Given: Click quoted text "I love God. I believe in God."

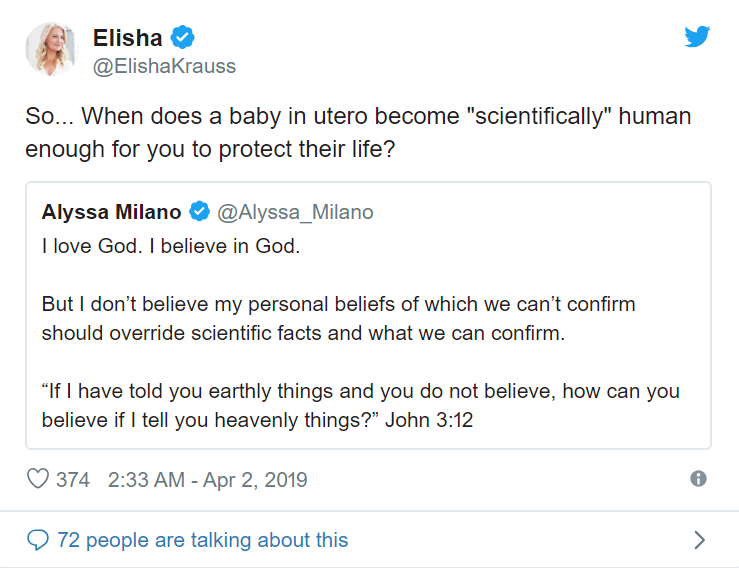Looking at the screenshot, I should pyautogui.click(x=171, y=246).
